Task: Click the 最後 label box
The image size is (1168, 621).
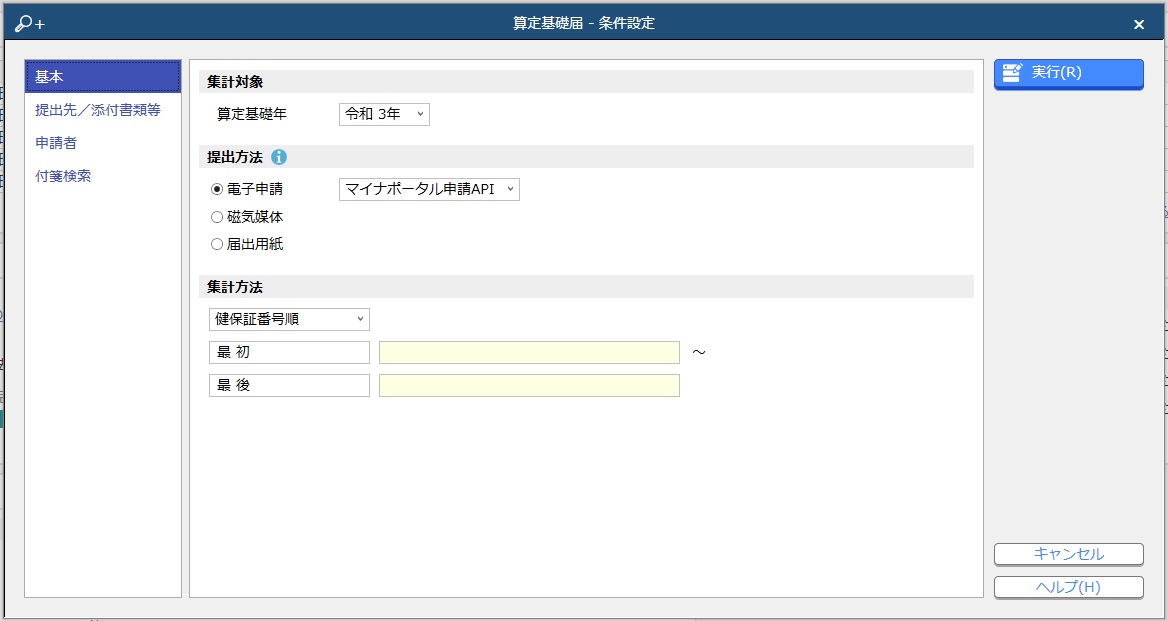Action: coord(289,385)
